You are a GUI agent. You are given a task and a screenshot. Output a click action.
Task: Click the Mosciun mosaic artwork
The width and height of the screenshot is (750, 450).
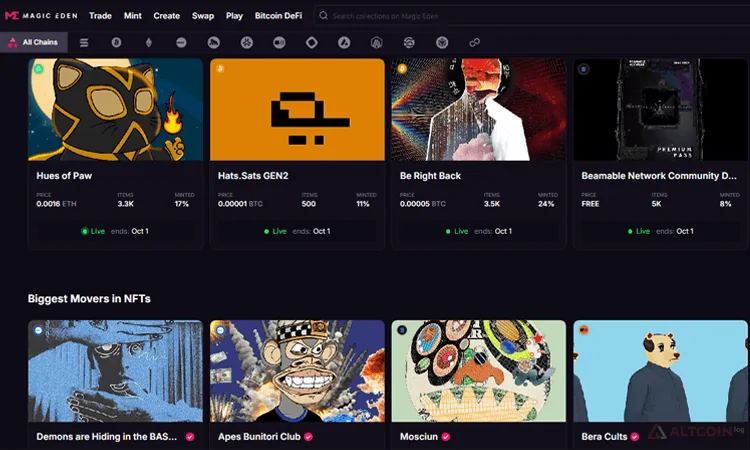point(479,371)
